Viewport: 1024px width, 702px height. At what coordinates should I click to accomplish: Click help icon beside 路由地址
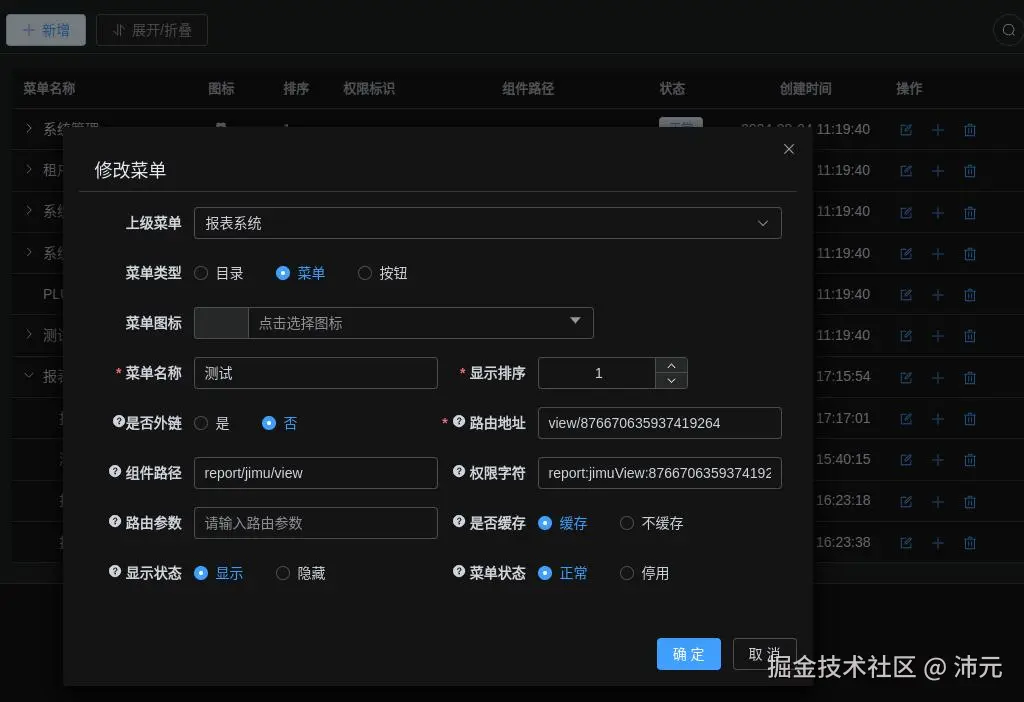pos(459,422)
